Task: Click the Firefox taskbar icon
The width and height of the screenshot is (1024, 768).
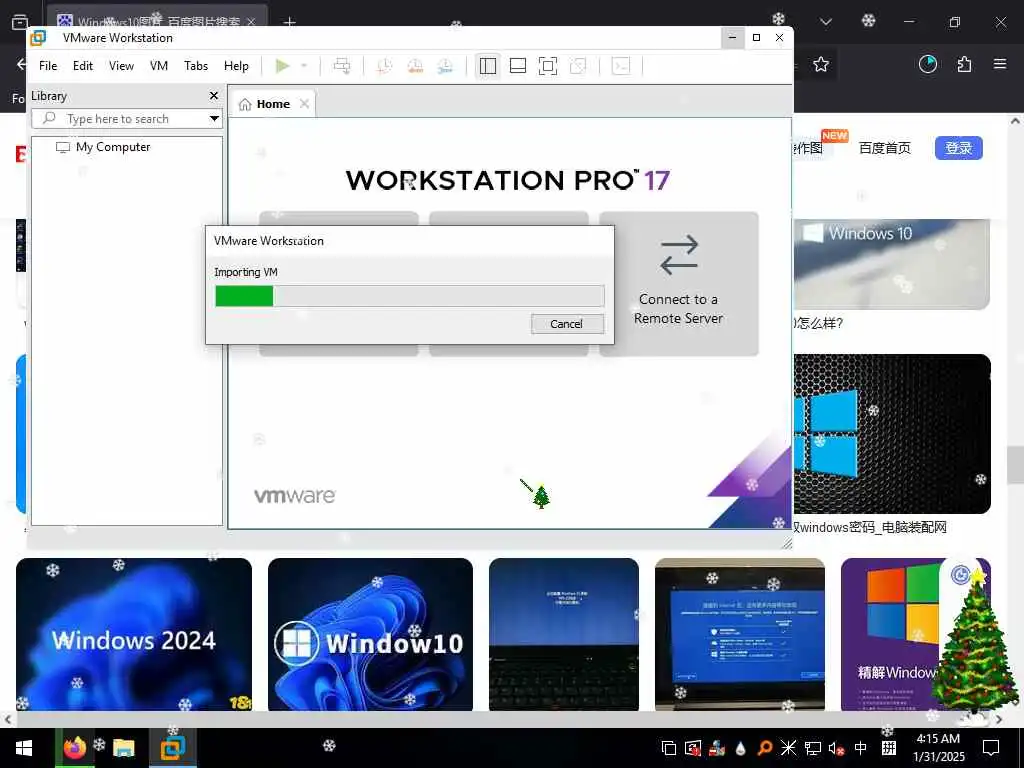Action: coord(74,748)
